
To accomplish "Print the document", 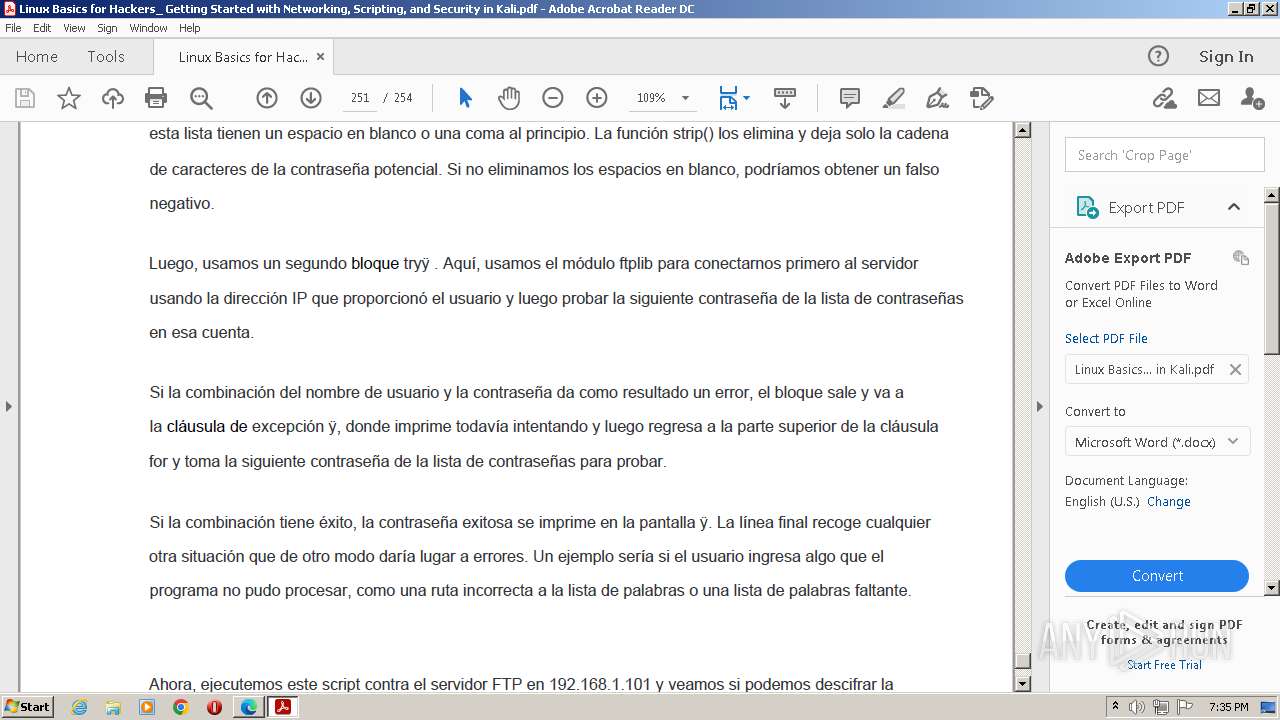I will pyautogui.click(x=156, y=98).
